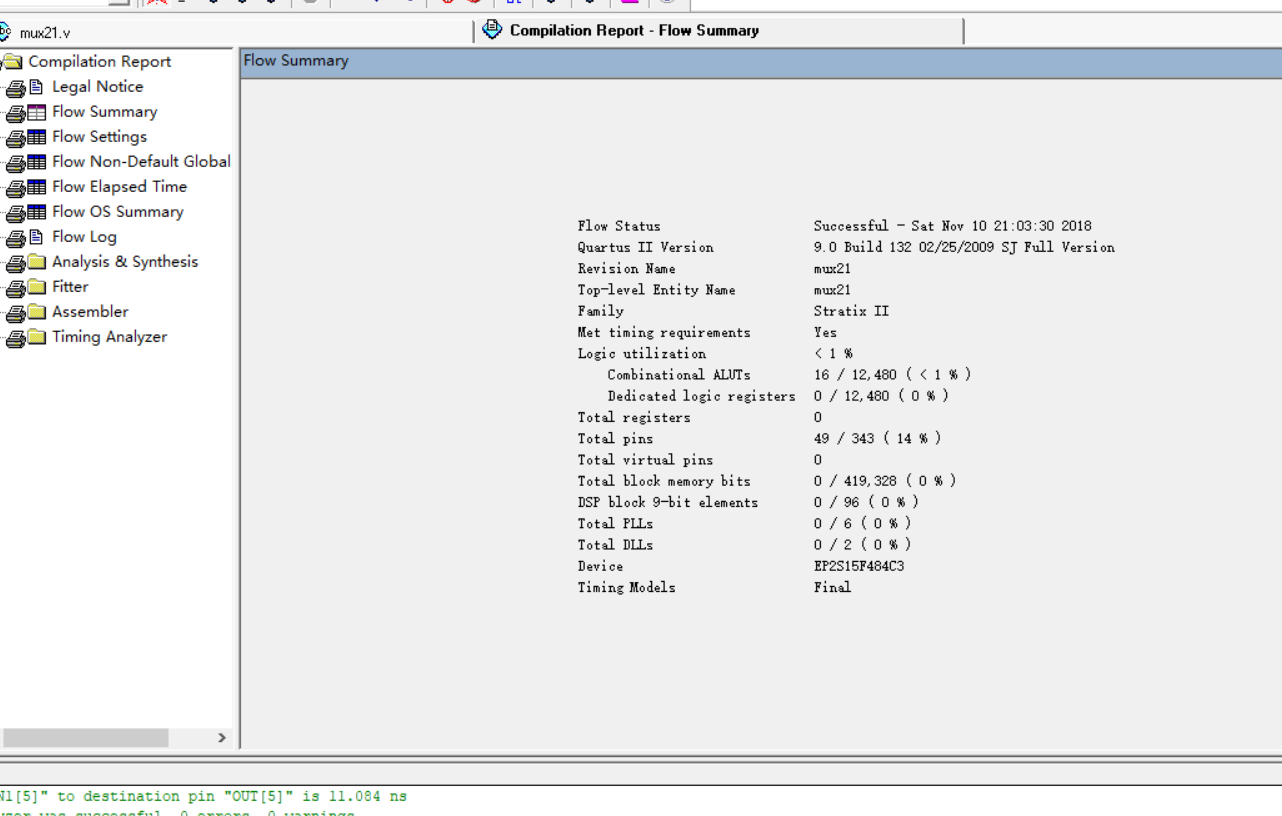Select the Timing Analyzer folder label
Viewport: 1282px width, 816px height.
coord(109,337)
